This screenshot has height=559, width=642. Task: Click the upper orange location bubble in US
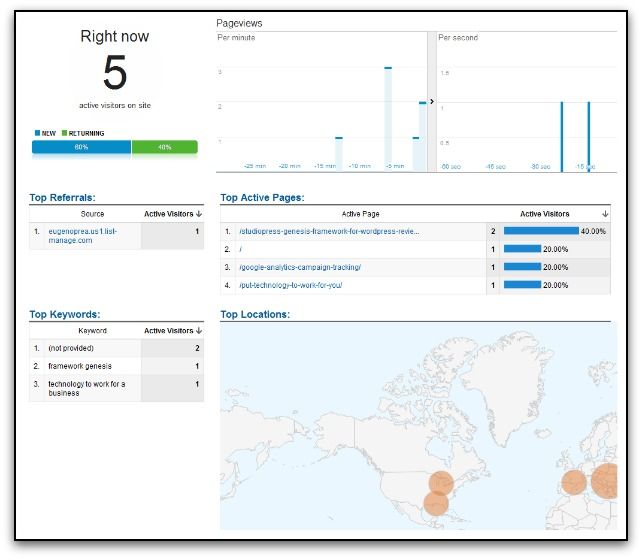point(441,483)
